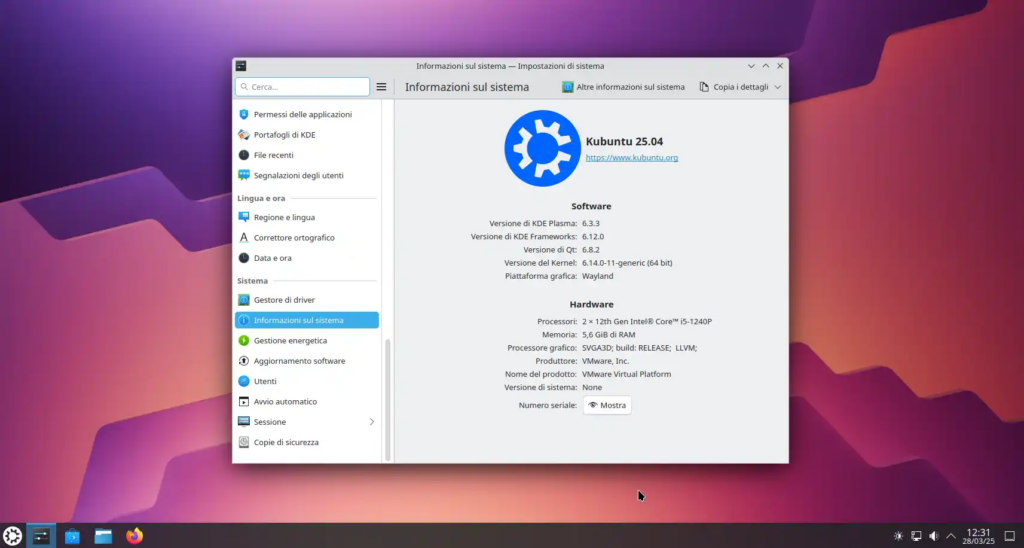
Task: Click the Gestione energetica green icon
Action: (244, 340)
